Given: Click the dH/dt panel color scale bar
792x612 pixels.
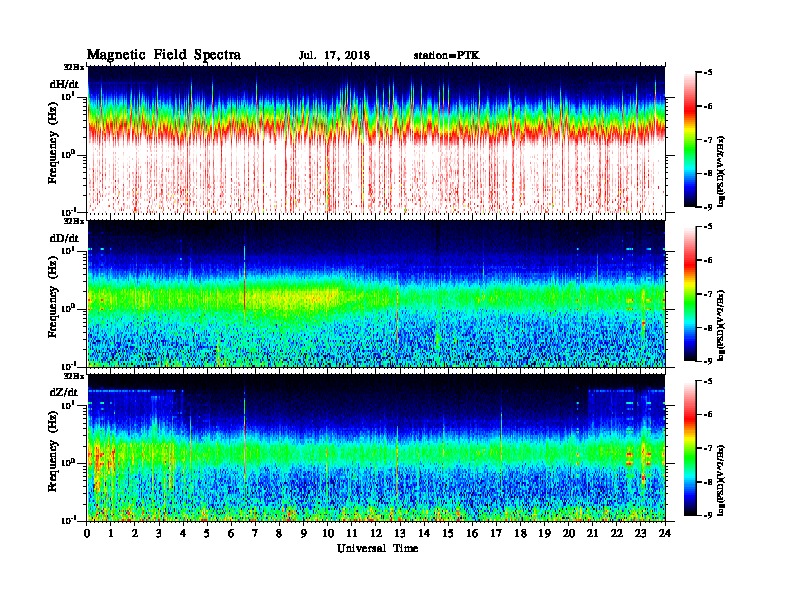Looking at the screenshot, I should (x=690, y=140).
